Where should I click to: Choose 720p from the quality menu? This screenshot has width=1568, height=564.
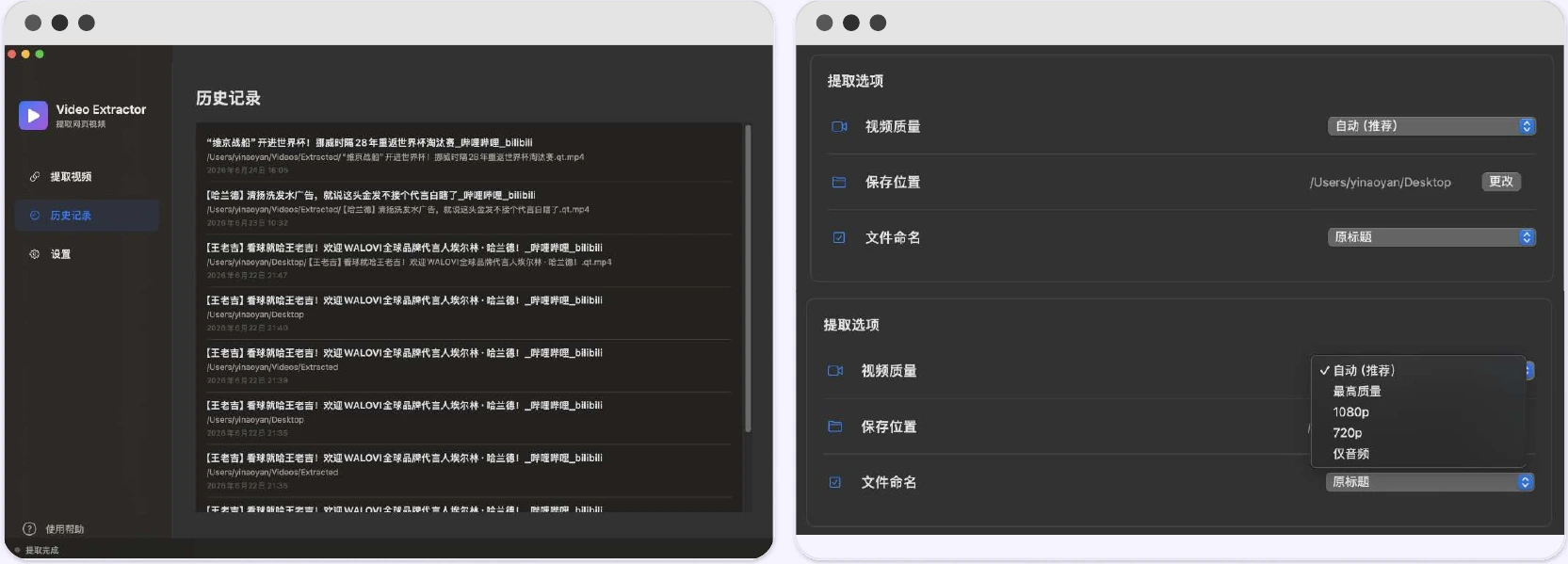point(1417,433)
